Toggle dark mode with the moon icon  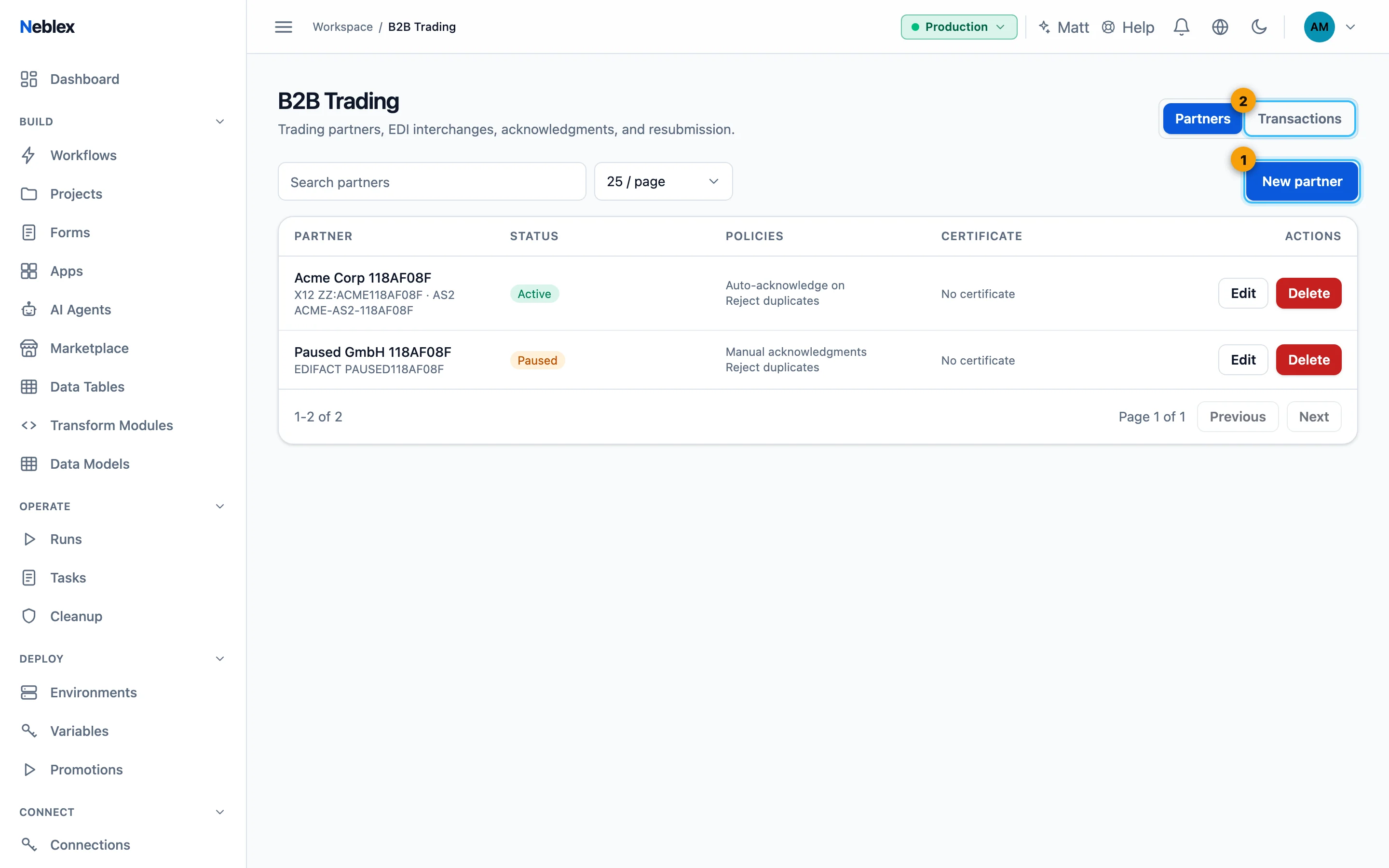tap(1259, 27)
